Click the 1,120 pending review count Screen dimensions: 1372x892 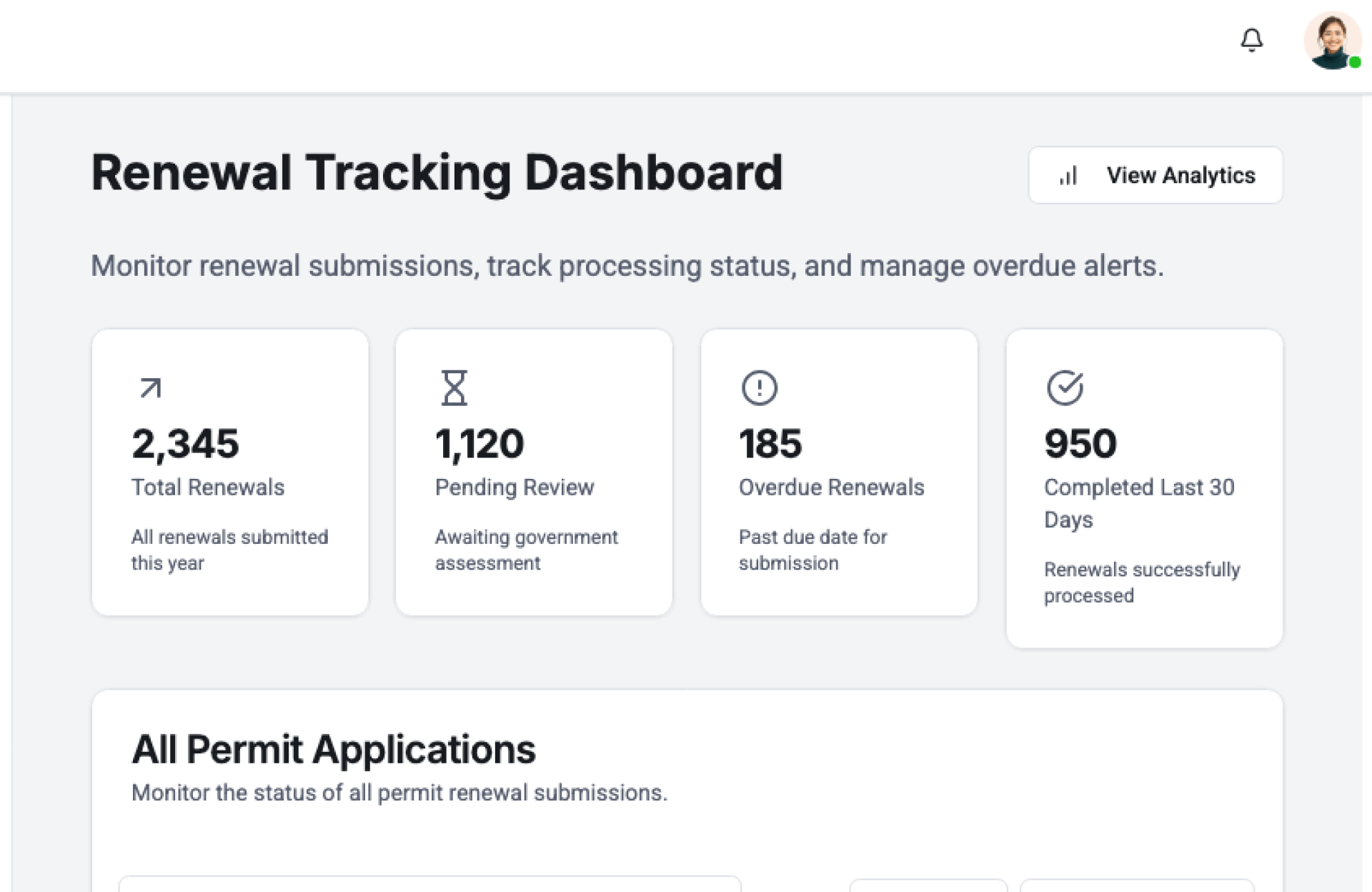(x=479, y=444)
